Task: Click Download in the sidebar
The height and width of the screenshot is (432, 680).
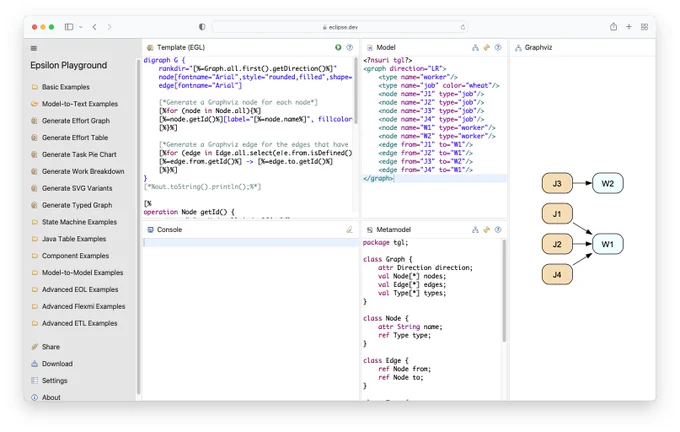Action: (x=52, y=364)
